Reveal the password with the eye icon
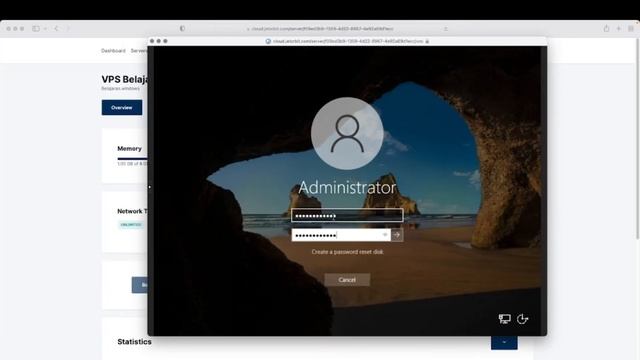Image resolution: width=640 pixels, height=360 pixels. click(384, 235)
